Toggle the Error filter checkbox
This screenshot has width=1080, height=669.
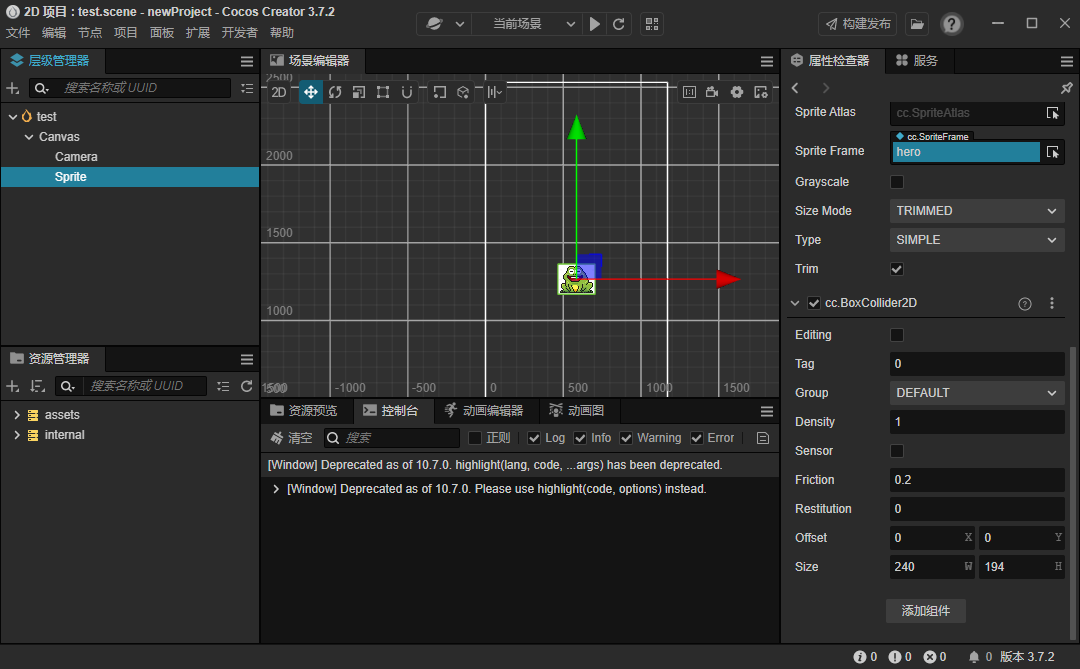tap(696, 438)
